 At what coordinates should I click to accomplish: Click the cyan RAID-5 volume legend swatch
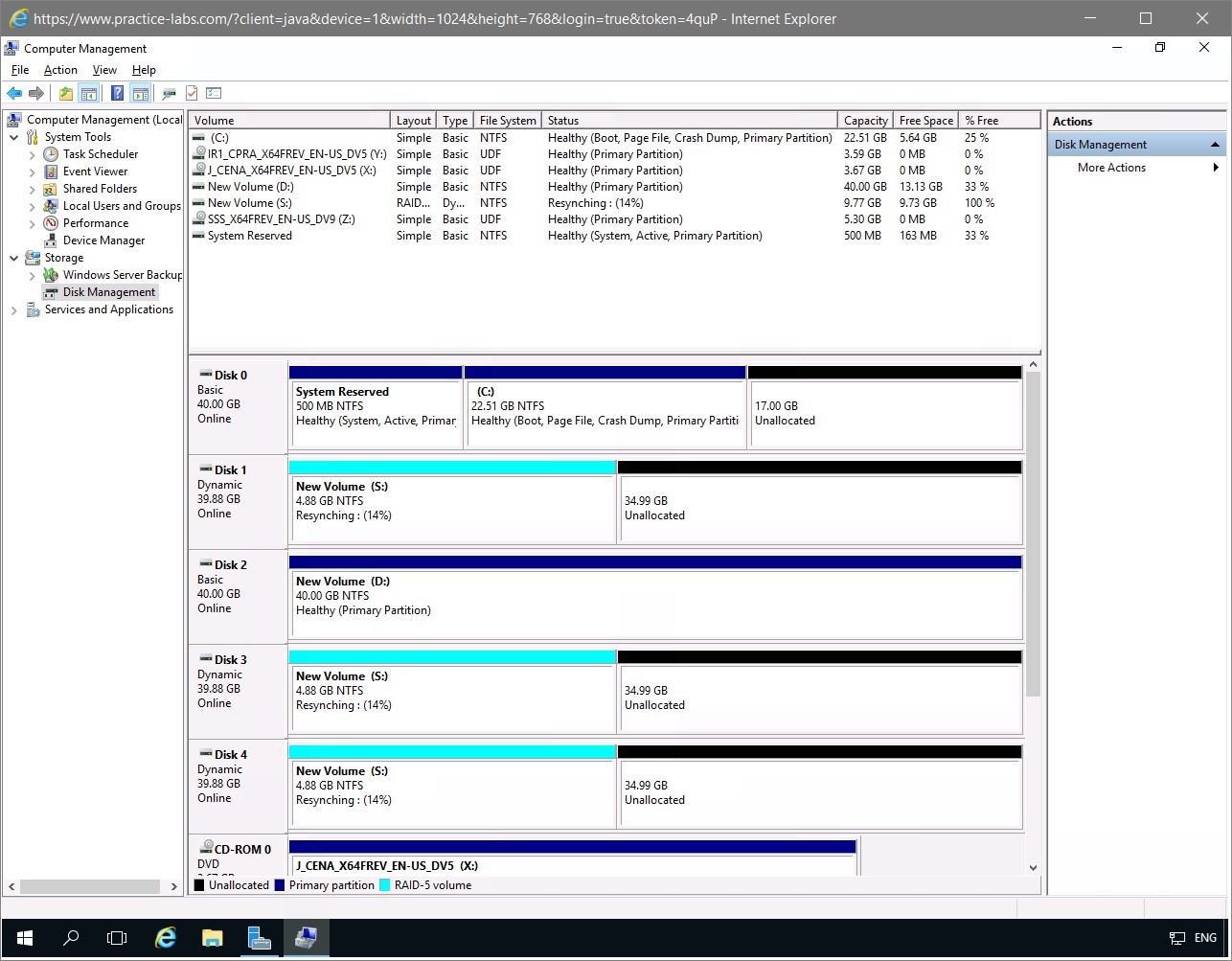(x=385, y=885)
